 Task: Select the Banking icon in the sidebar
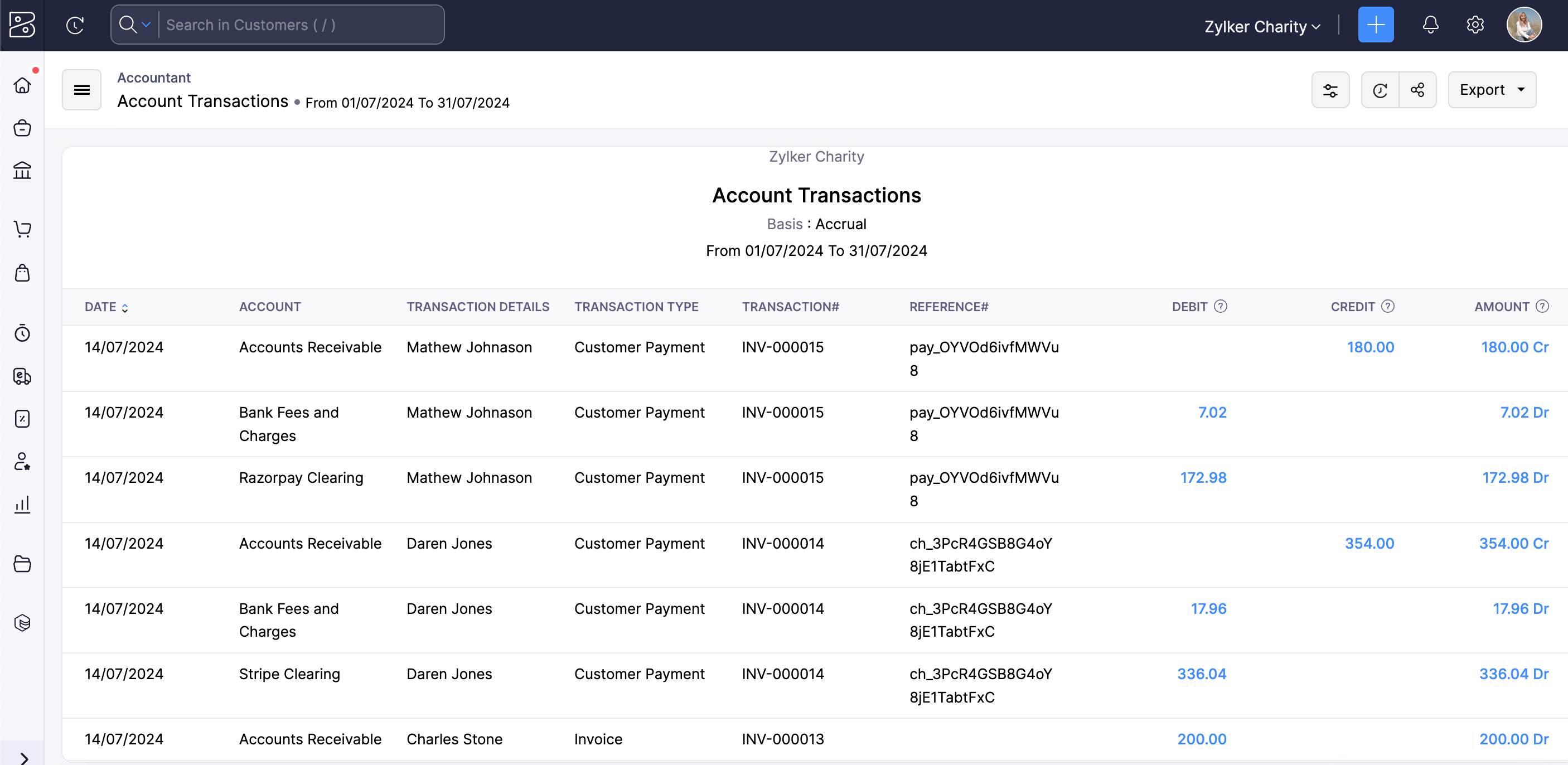[22, 171]
